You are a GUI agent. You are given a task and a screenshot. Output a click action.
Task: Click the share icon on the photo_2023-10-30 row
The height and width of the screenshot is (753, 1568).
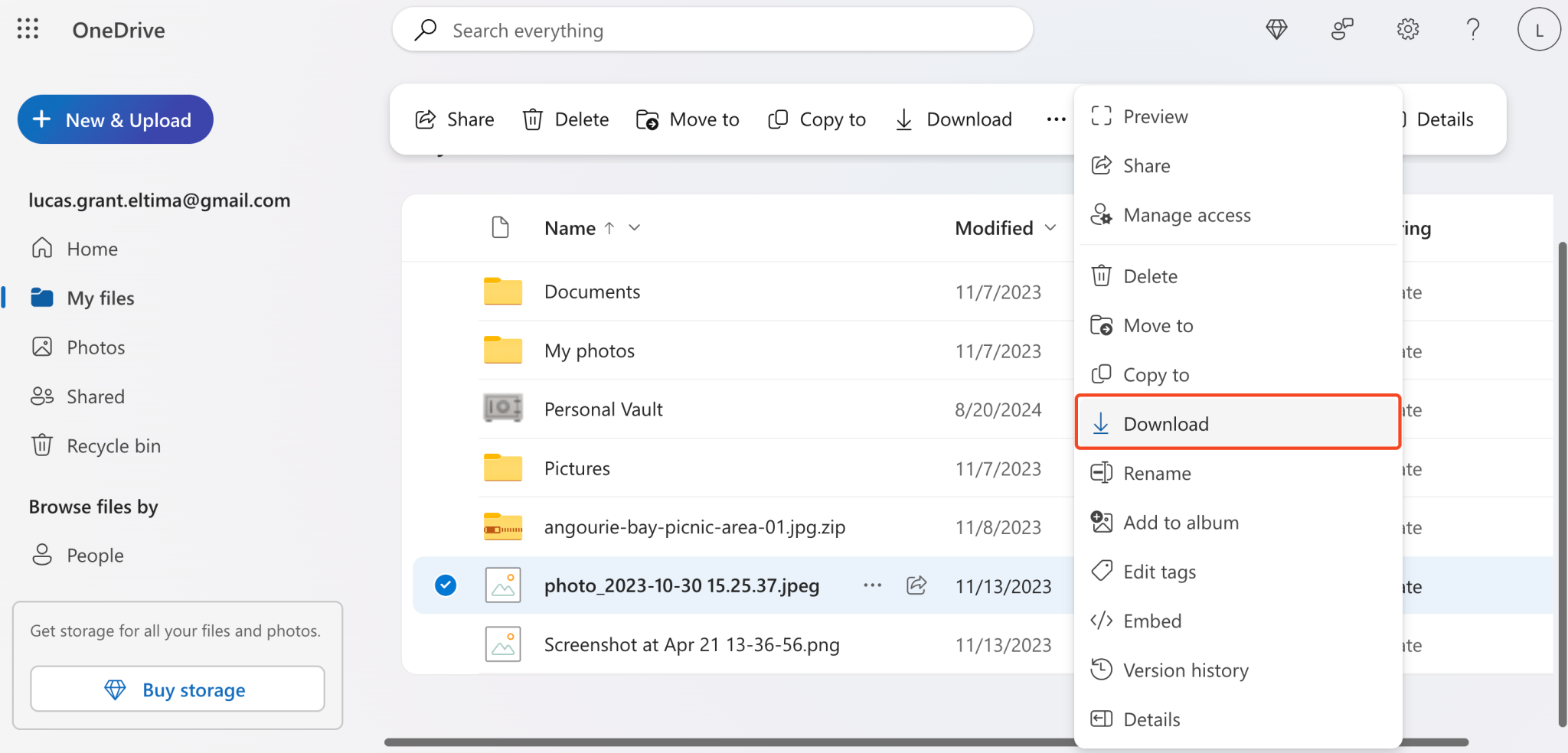pos(916,585)
